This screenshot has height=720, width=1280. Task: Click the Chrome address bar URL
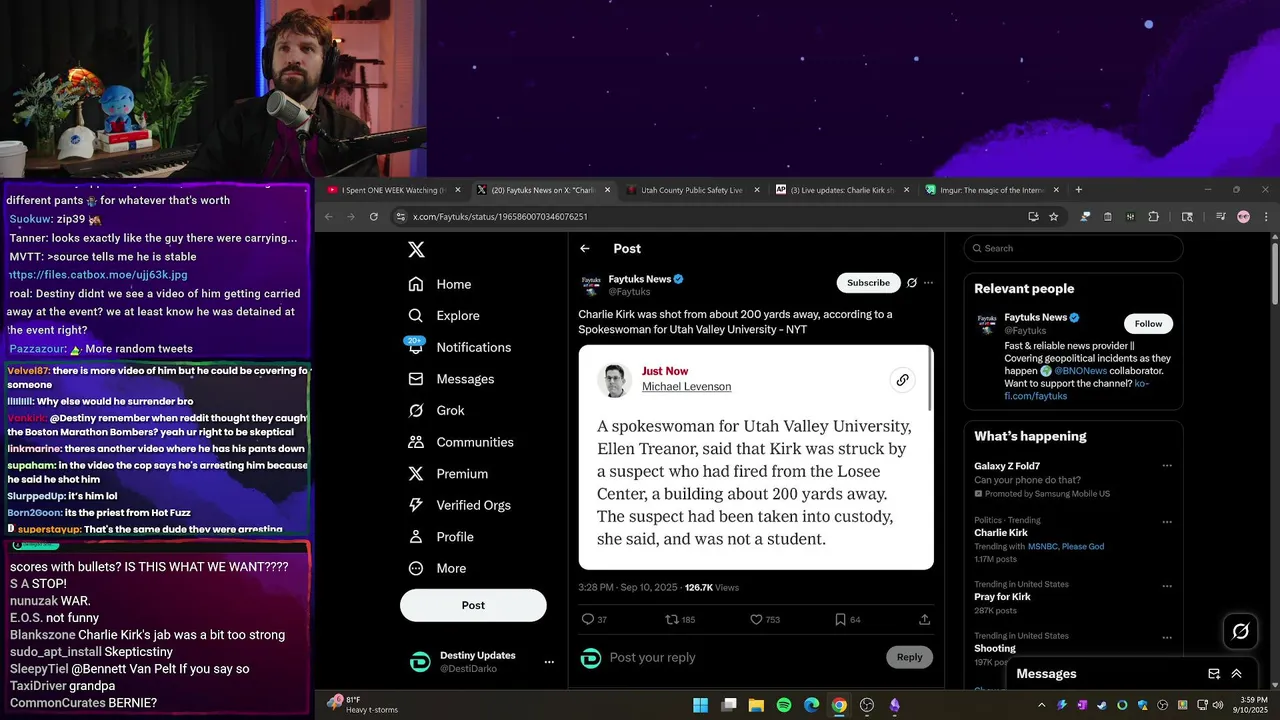click(500, 217)
